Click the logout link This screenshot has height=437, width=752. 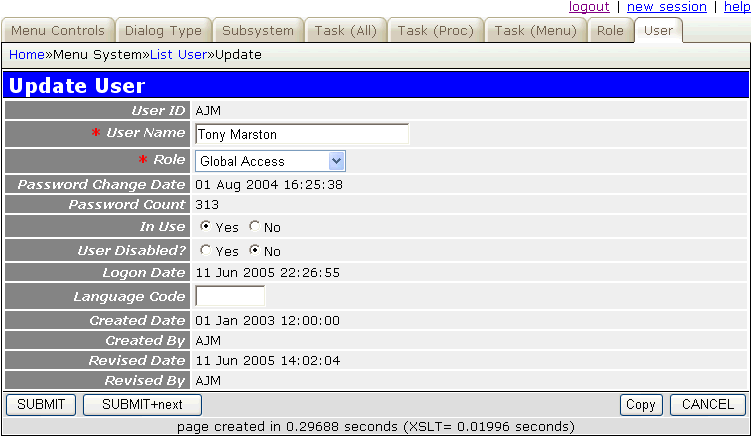coord(589,7)
